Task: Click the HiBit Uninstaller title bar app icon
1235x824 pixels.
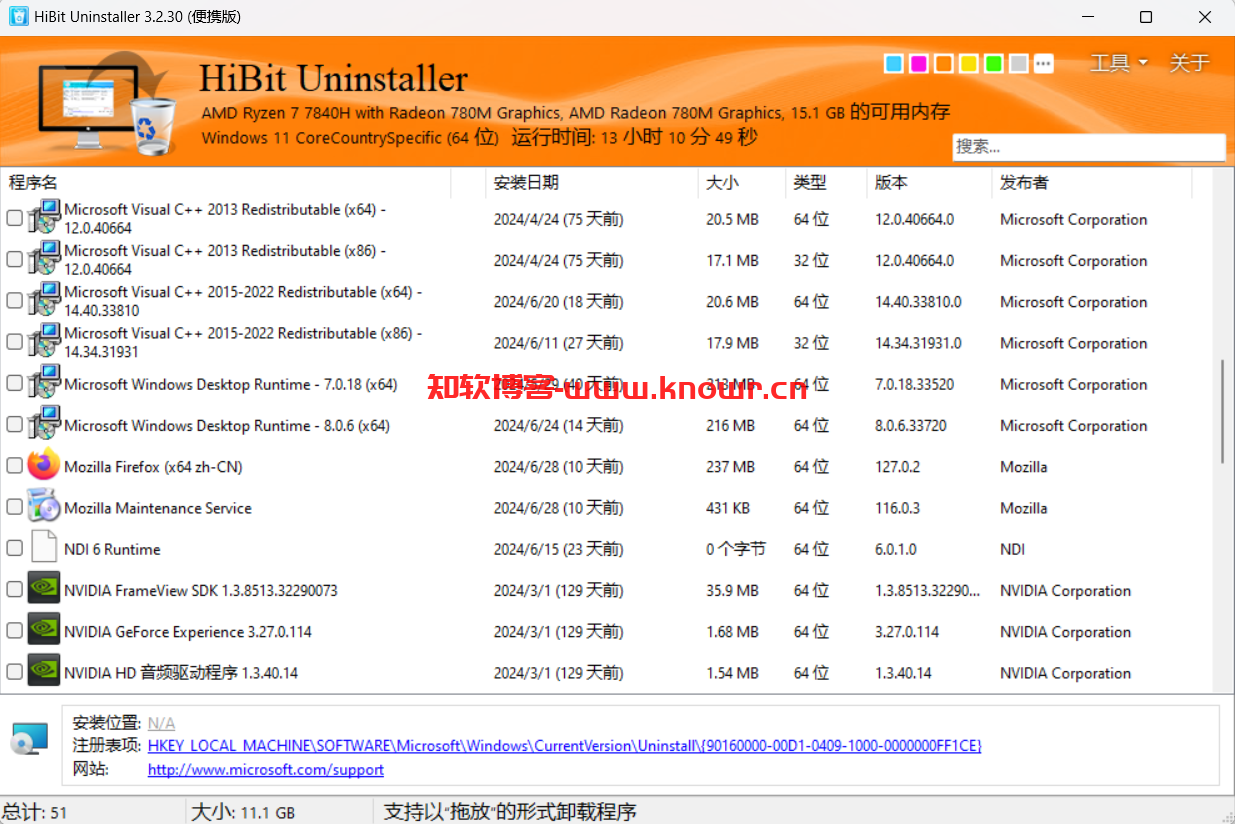Action: (18, 17)
